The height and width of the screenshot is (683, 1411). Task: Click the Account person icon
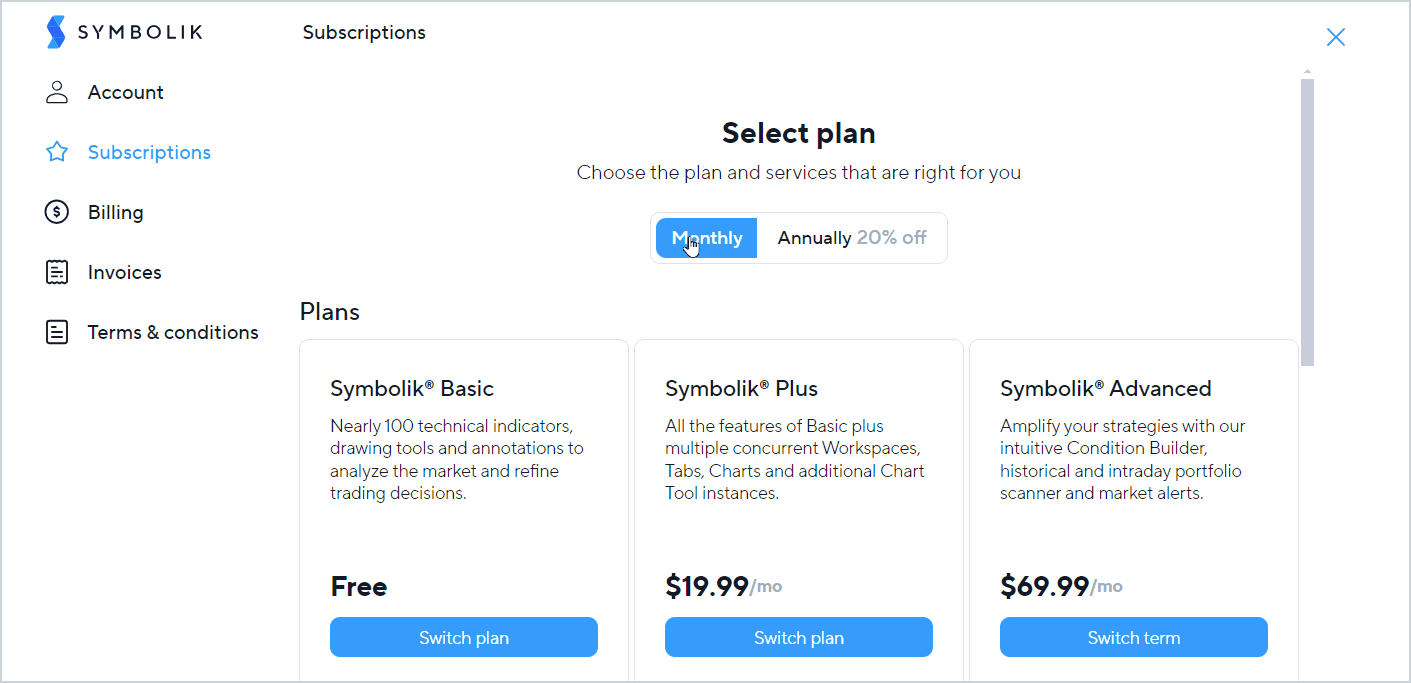pyautogui.click(x=57, y=92)
